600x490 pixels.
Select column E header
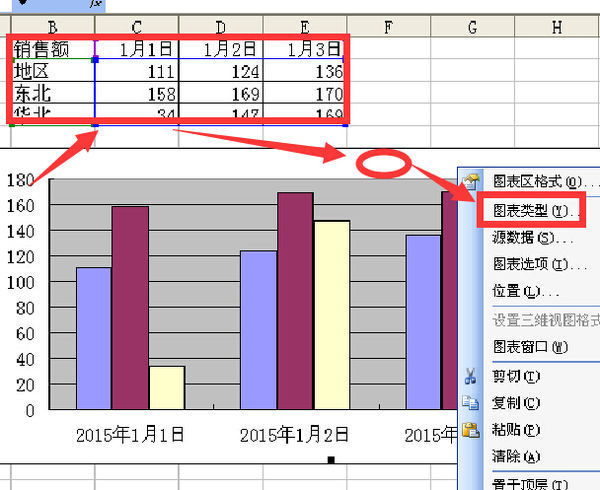click(x=305, y=26)
